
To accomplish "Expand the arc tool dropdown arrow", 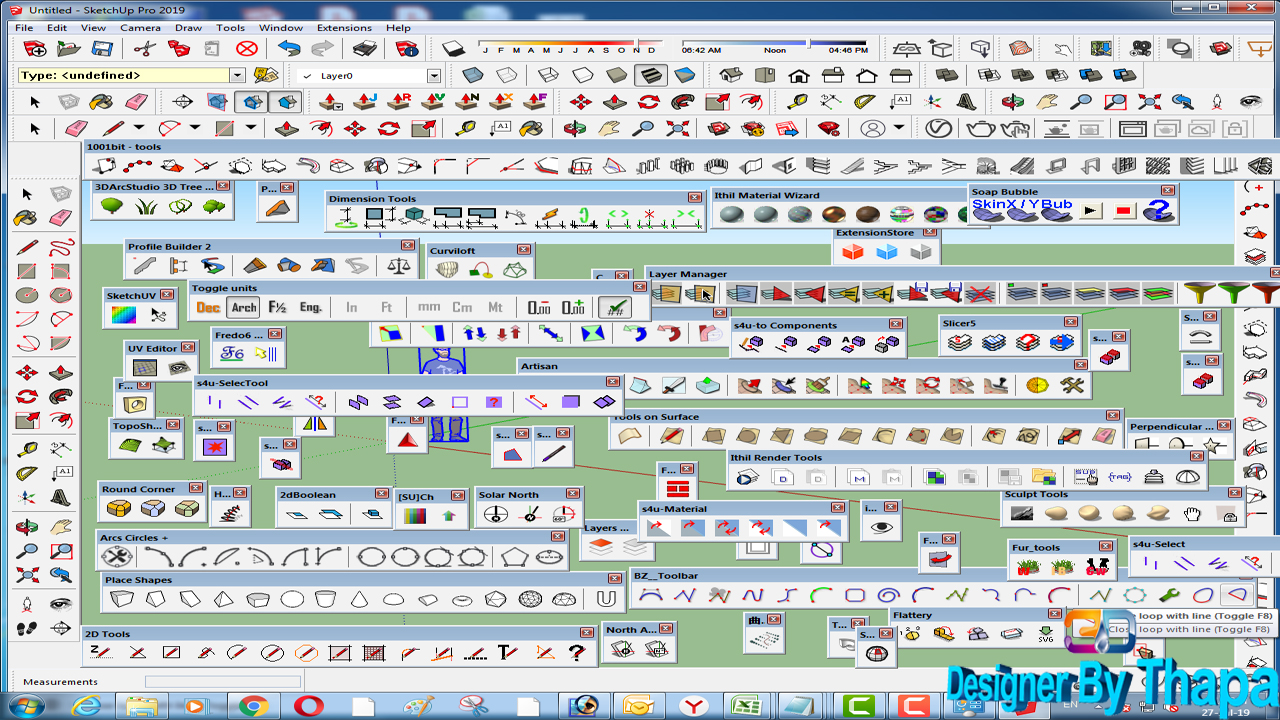I will pyautogui.click(x=193, y=128).
